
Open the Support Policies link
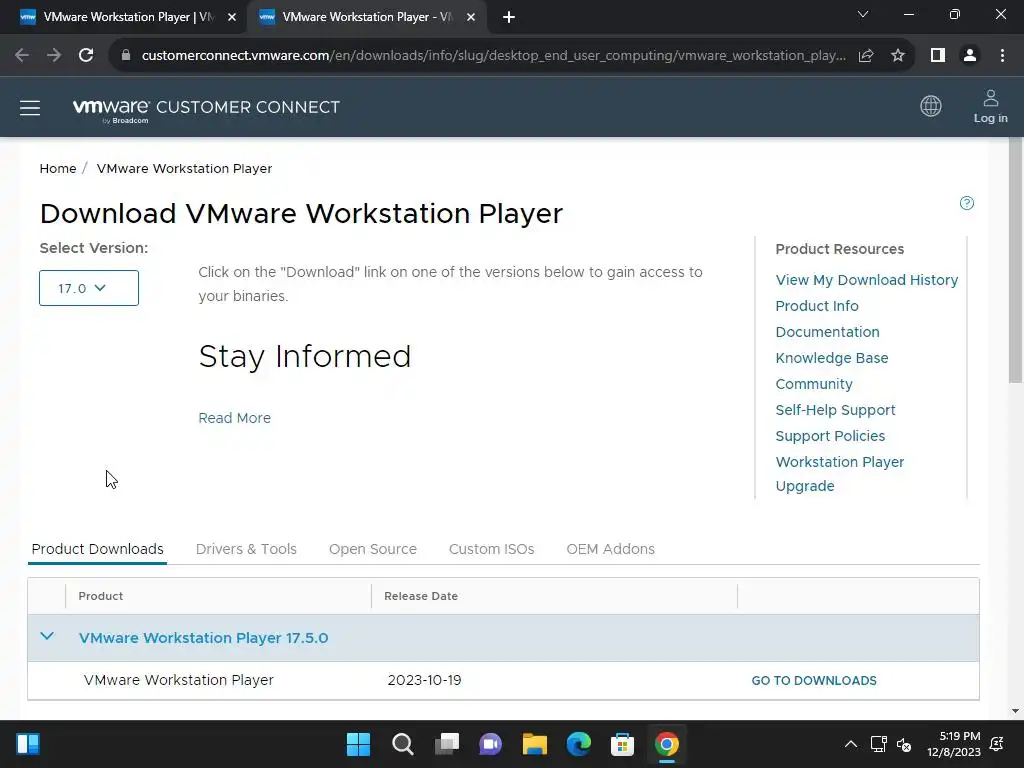[x=830, y=436]
